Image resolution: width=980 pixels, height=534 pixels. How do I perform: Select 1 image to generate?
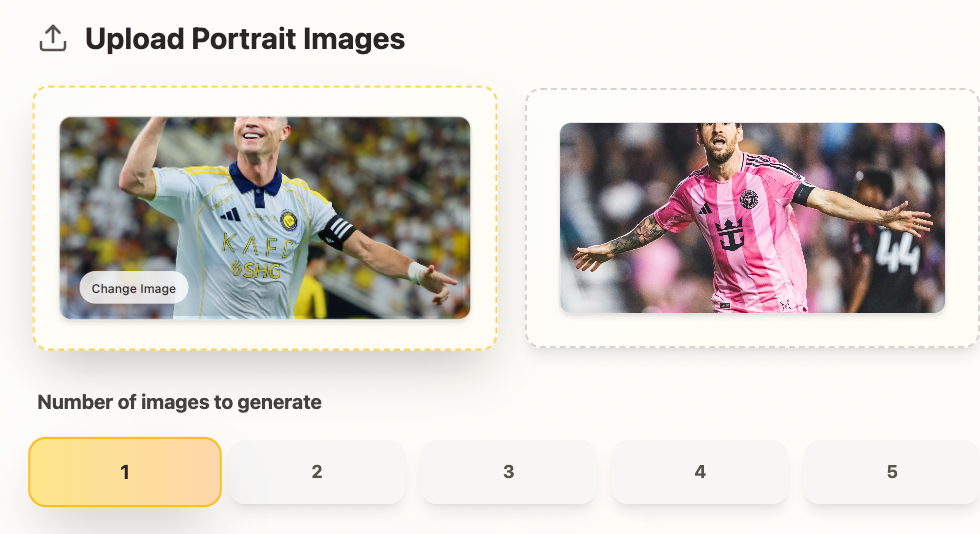pos(125,471)
